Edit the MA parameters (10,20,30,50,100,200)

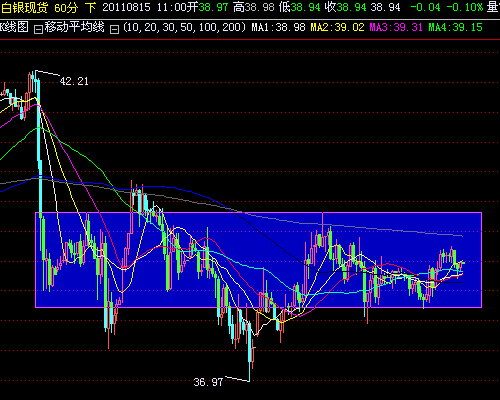[185, 27]
